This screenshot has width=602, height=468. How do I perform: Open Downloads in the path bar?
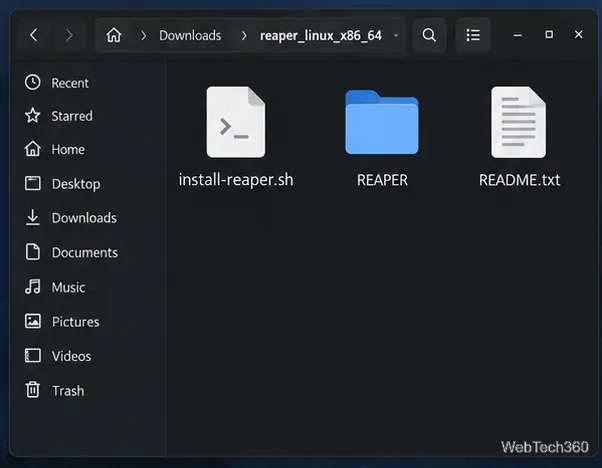click(x=190, y=35)
